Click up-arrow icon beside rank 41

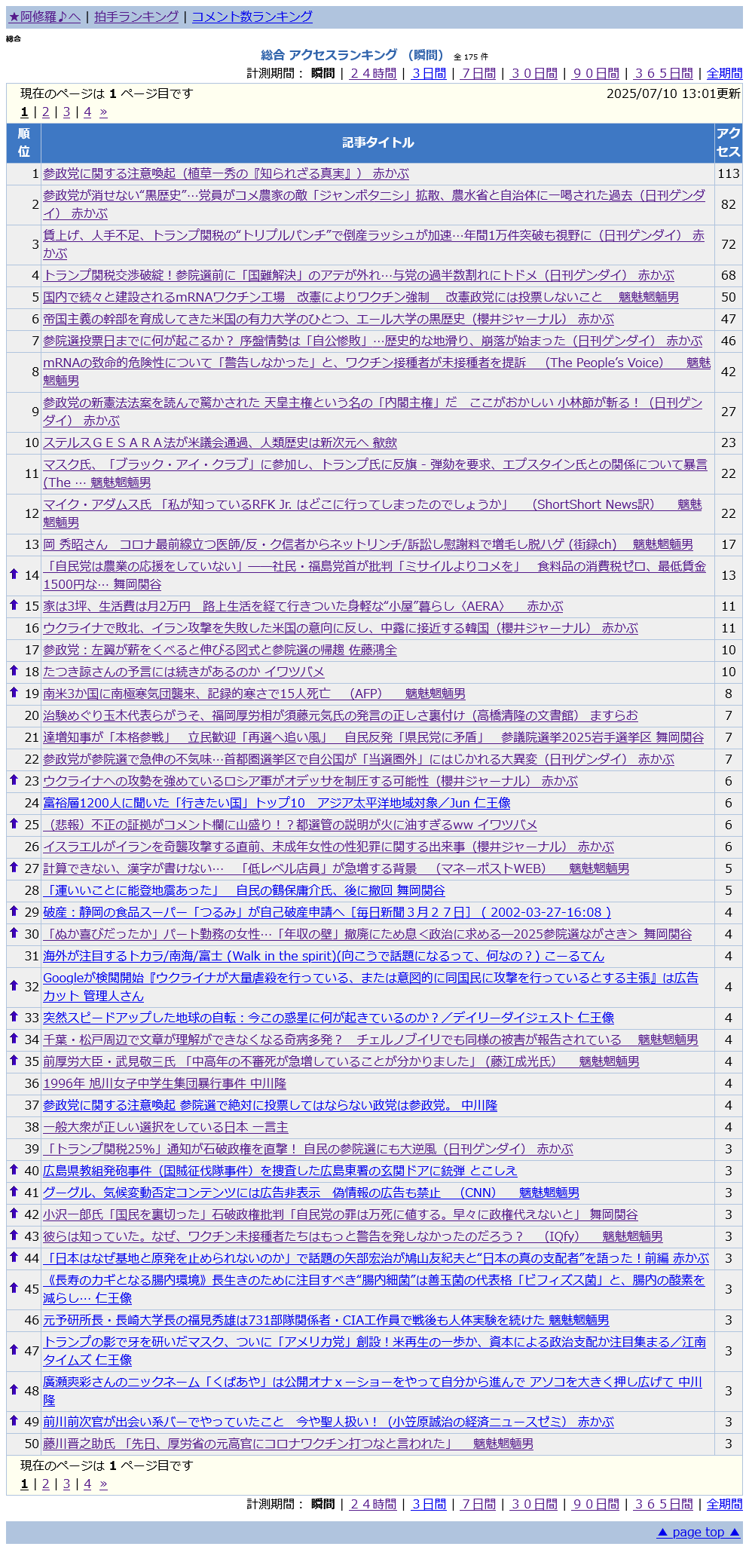pos(14,1191)
